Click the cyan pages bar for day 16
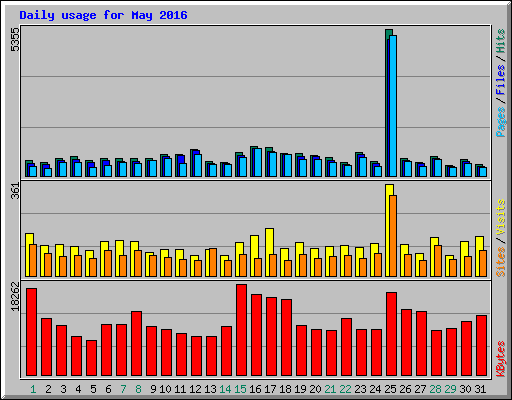Screen dimensions: 512x400 (258, 163)
